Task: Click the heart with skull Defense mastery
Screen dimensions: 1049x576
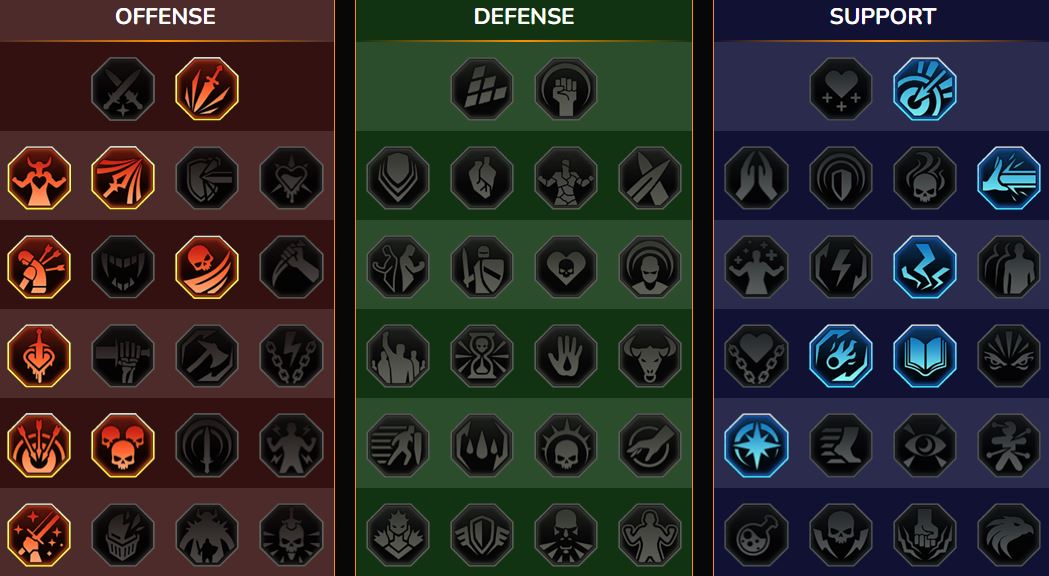Action: click(565, 267)
